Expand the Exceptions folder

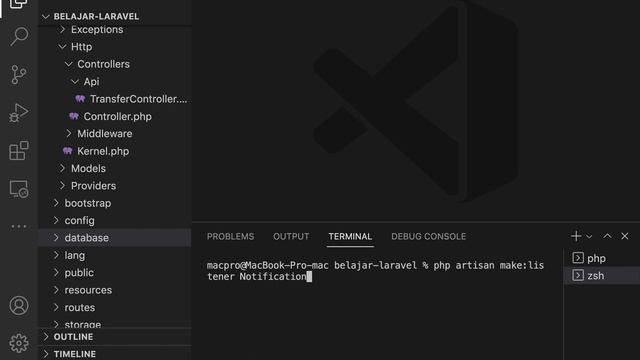(x=62, y=29)
